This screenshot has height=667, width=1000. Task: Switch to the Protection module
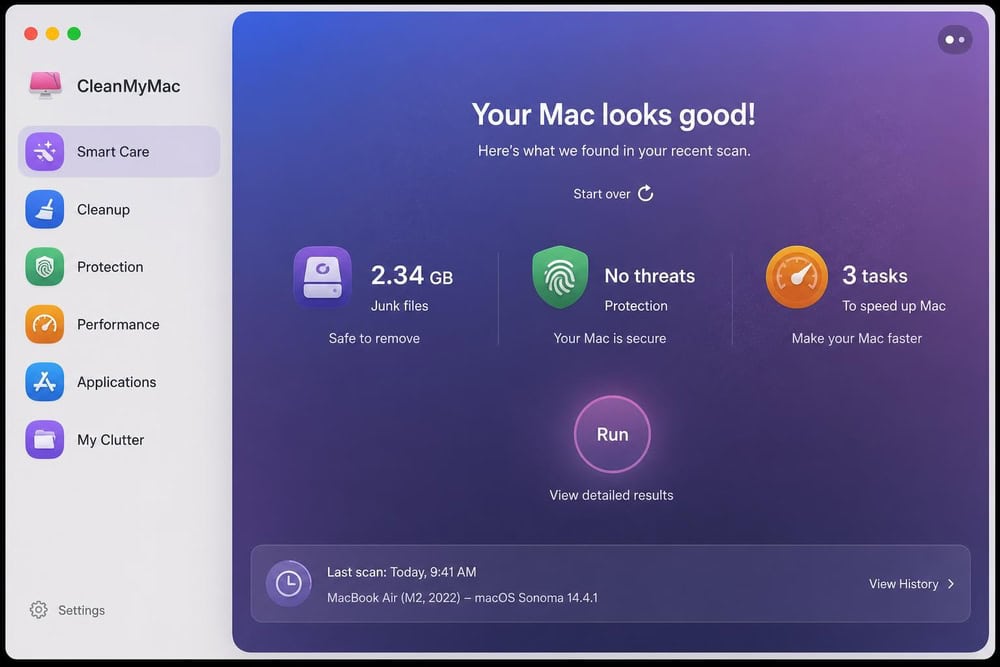click(x=119, y=267)
